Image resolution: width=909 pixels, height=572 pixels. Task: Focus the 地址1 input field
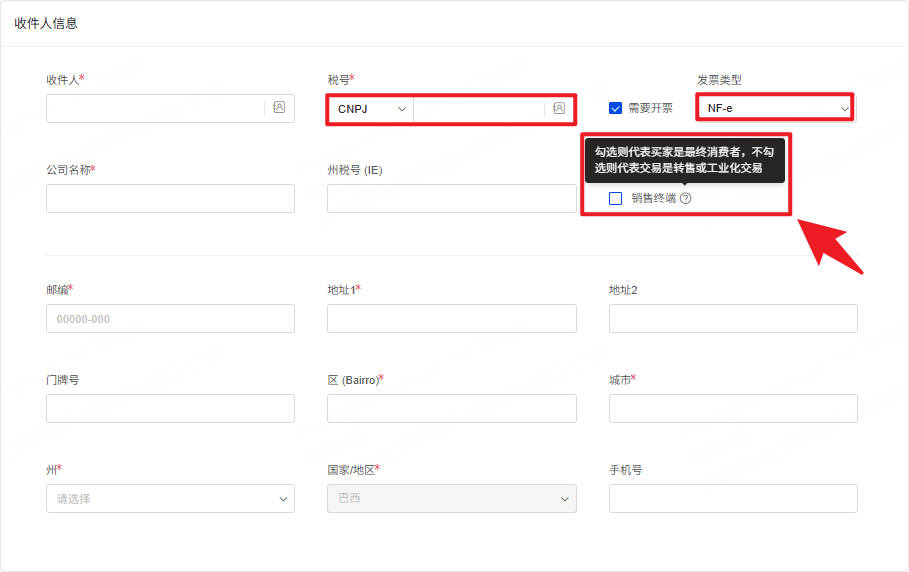click(452, 319)
